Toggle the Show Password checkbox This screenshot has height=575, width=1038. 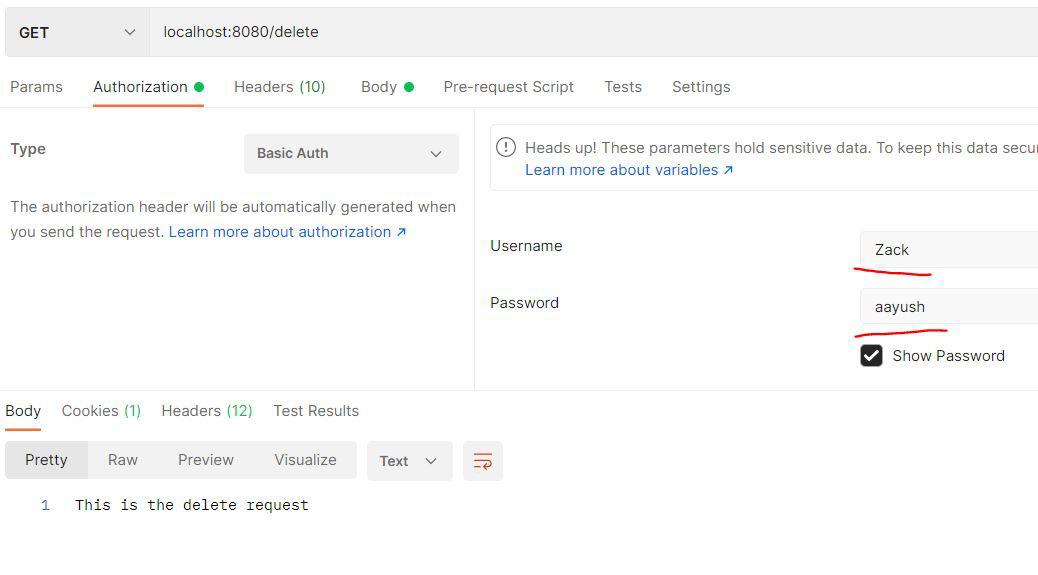[x=871, y=356]
